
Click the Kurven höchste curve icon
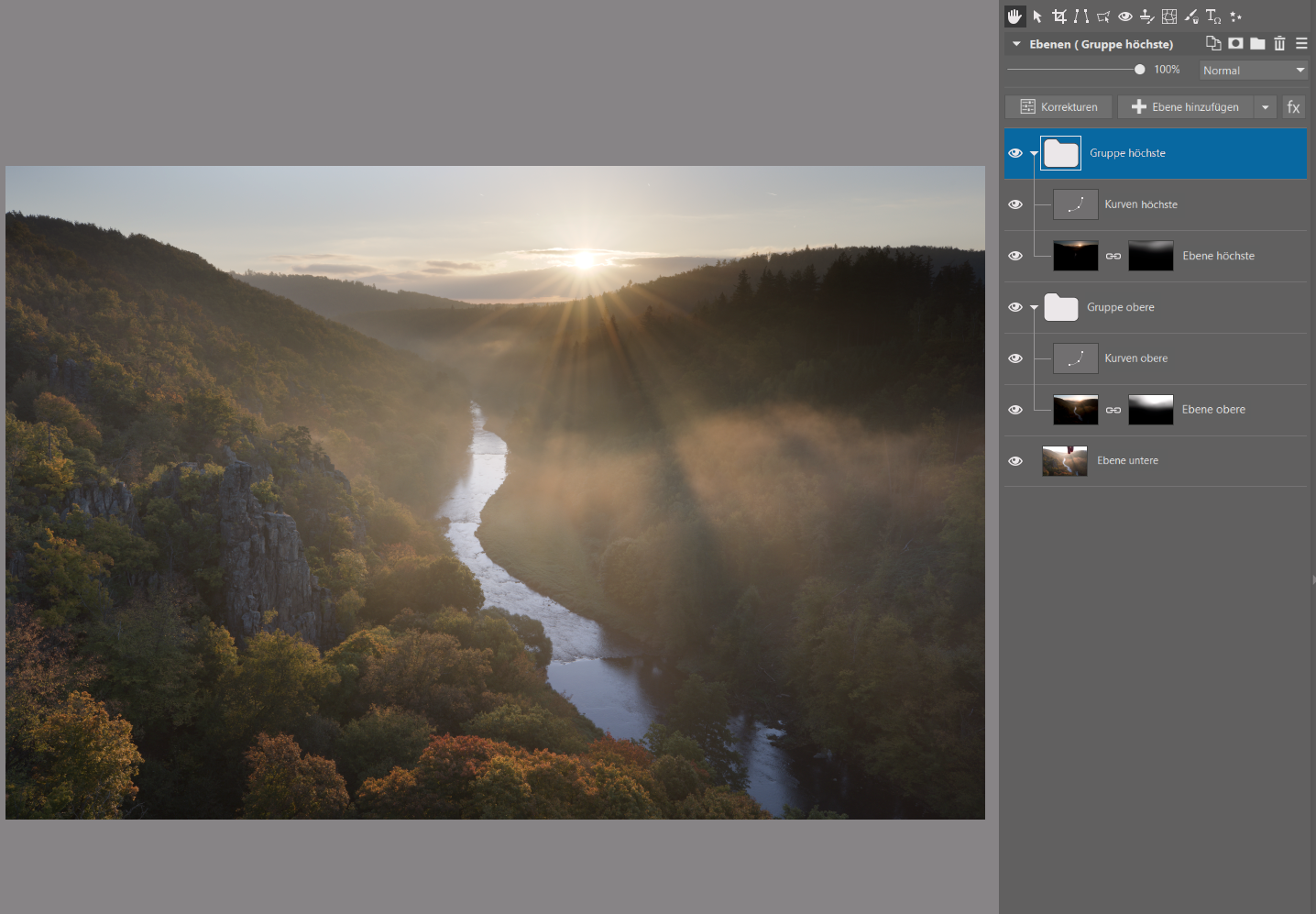(1076, 204)
